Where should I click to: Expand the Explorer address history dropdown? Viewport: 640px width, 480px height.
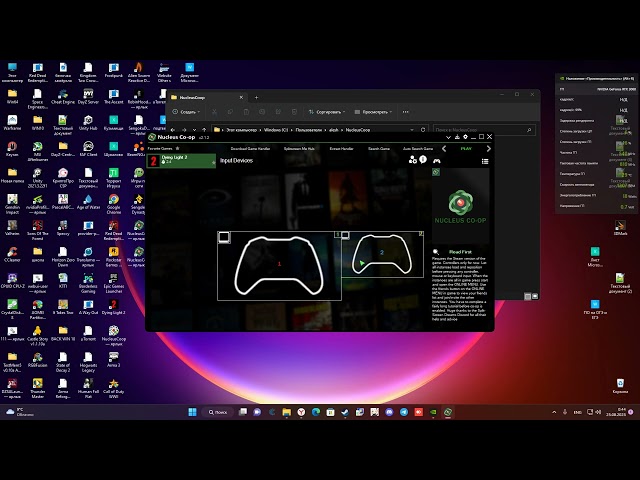pyautogui.click(x=412, y=130)
